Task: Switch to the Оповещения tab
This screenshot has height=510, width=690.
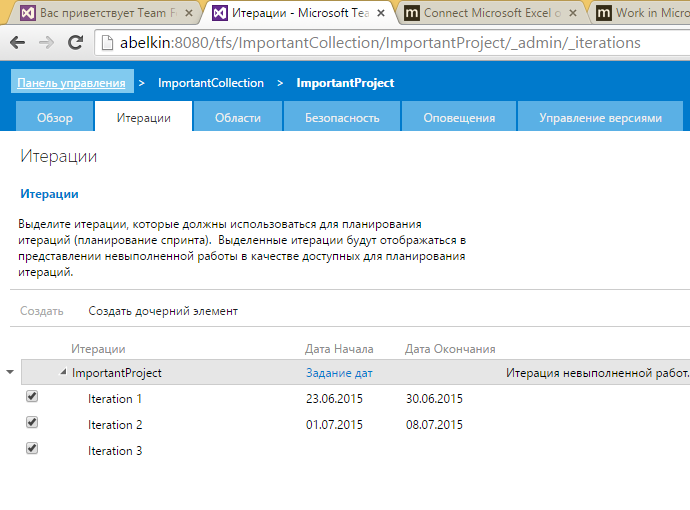Action: [459, 116]
